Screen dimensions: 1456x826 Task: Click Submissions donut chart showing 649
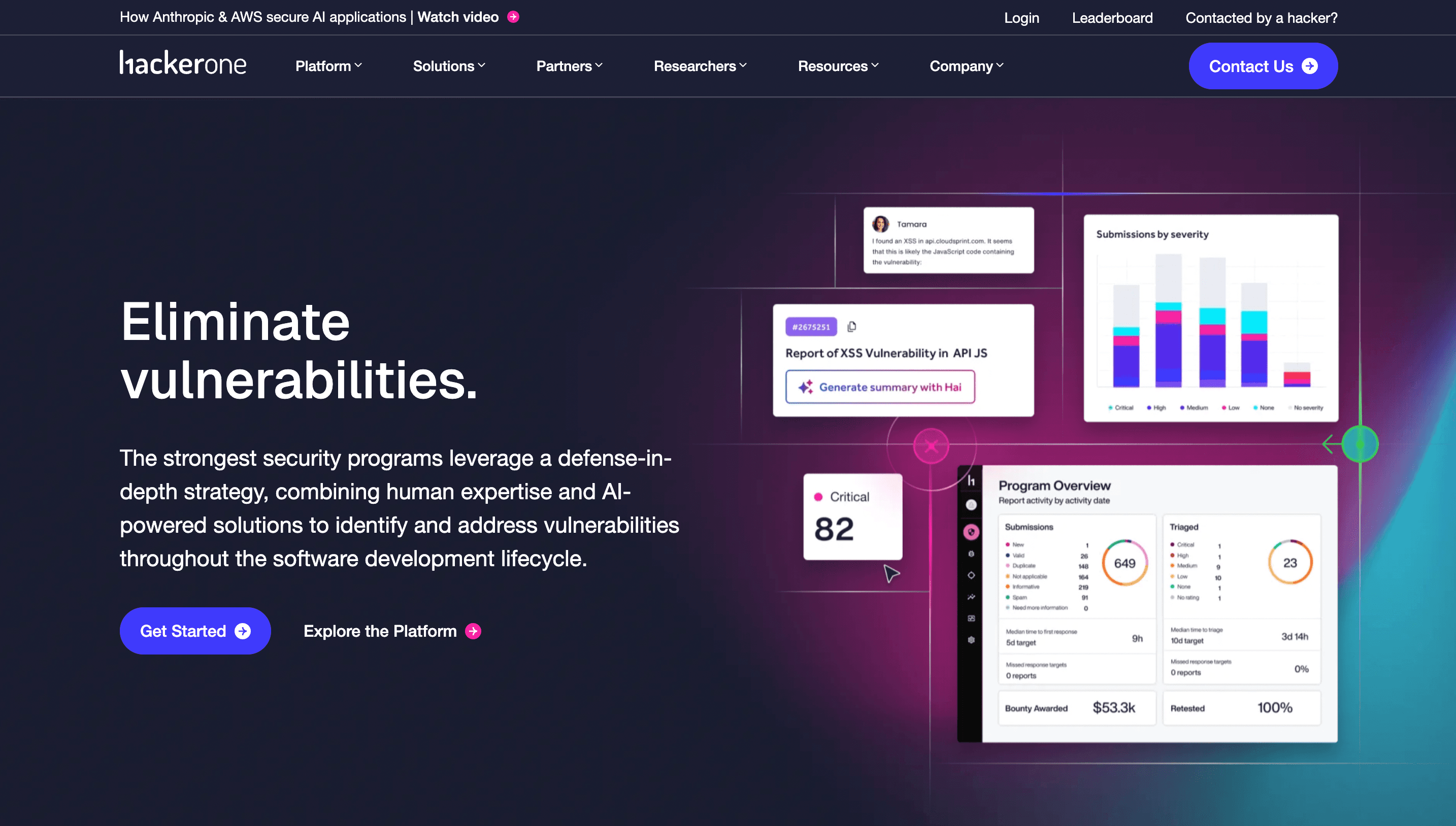(1124, 563)
